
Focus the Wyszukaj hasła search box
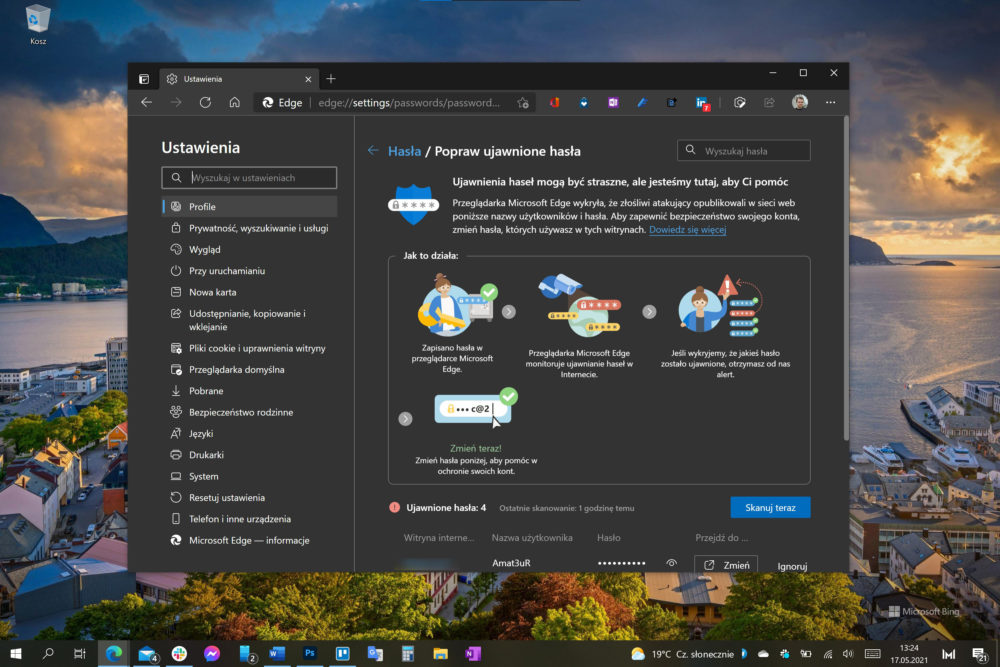[744, 150]
